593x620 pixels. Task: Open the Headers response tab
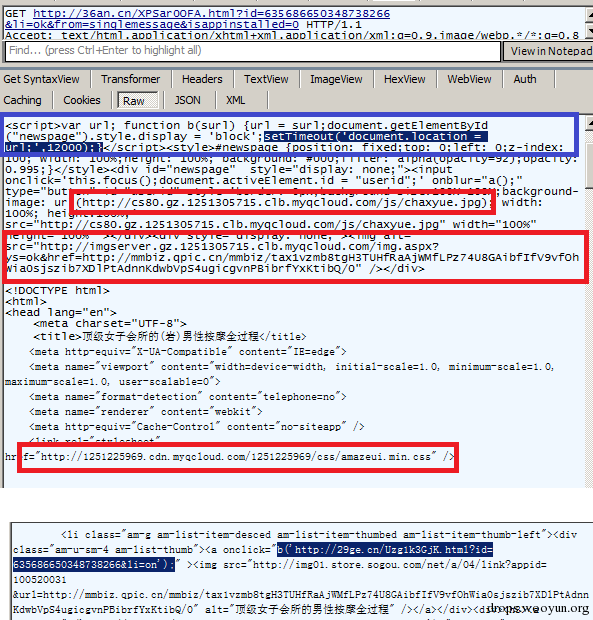tap(202, 79)
